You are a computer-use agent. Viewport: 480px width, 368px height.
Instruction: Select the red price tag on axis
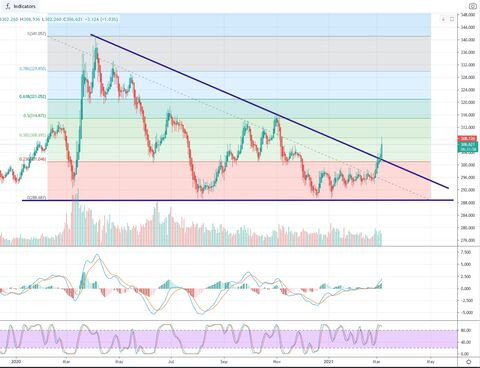468,139
